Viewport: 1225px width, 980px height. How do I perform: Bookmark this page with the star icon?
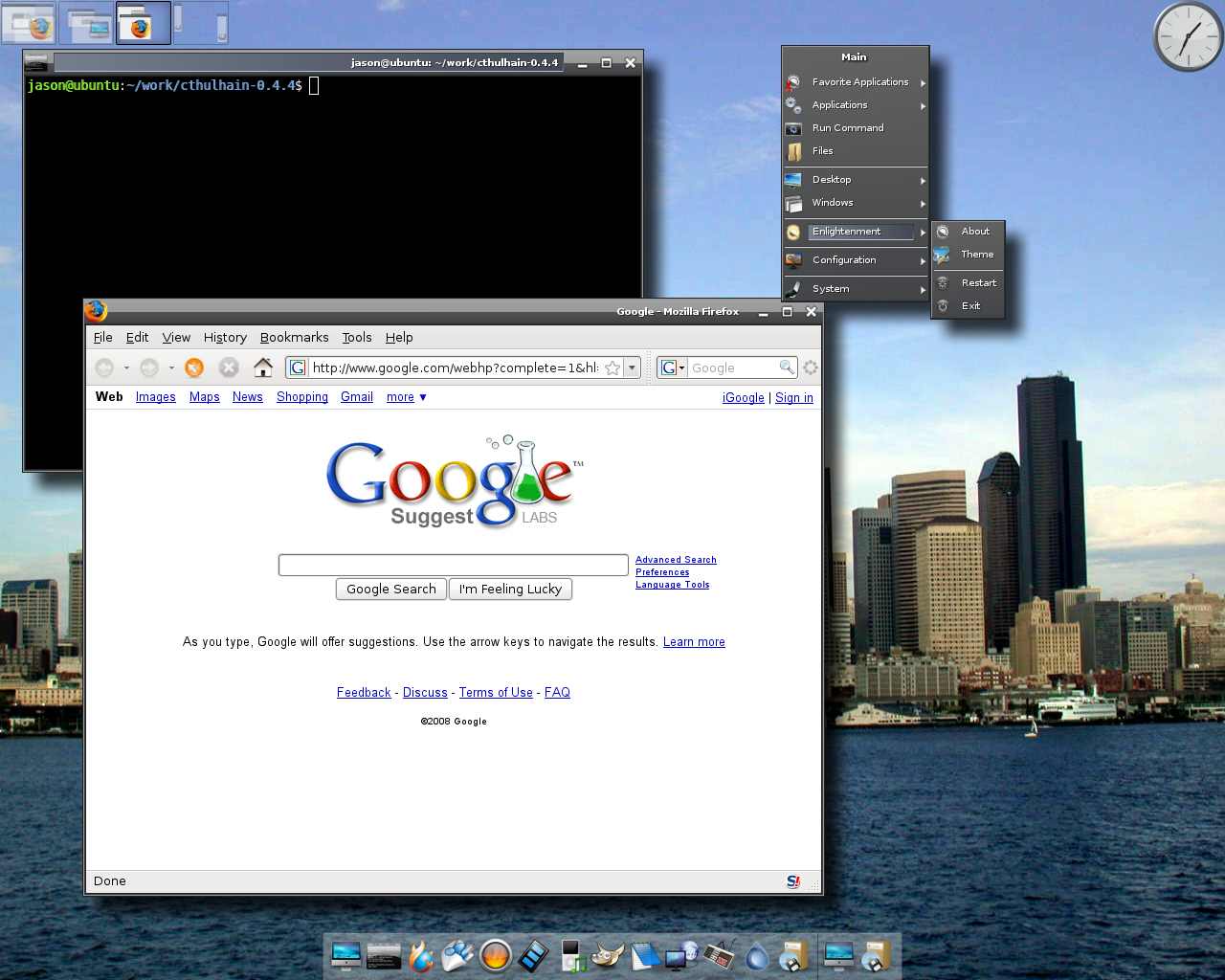click(x=612, y=367)
